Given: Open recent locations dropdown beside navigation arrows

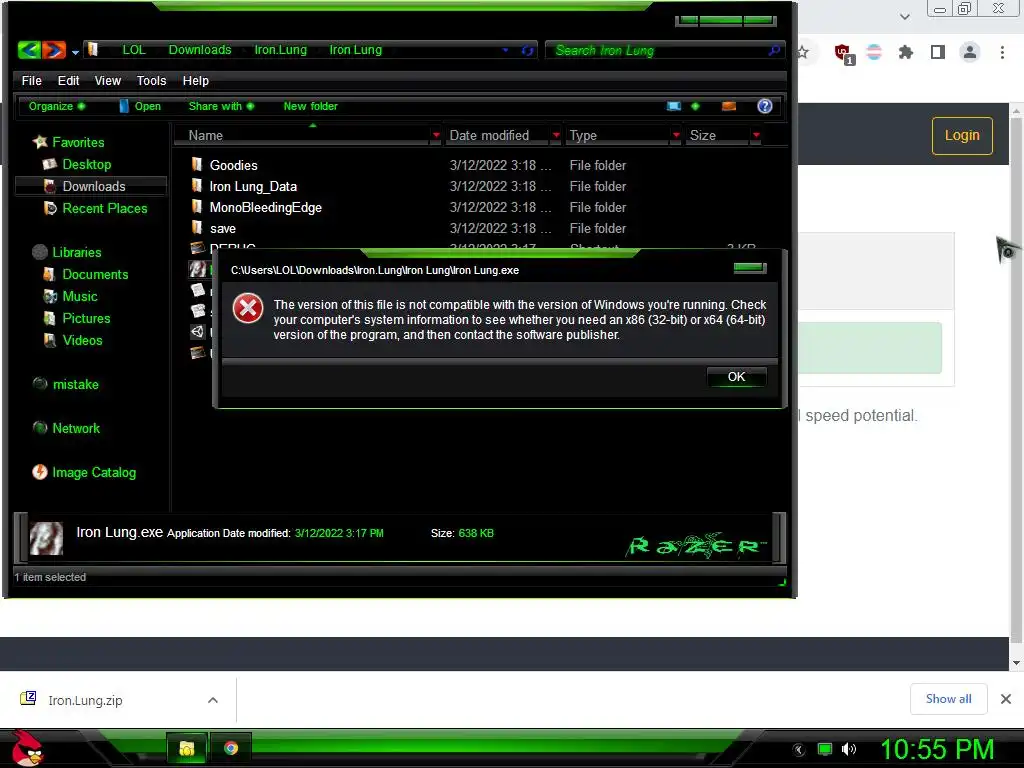Looking at the screenshot, I should click(75, 52).
